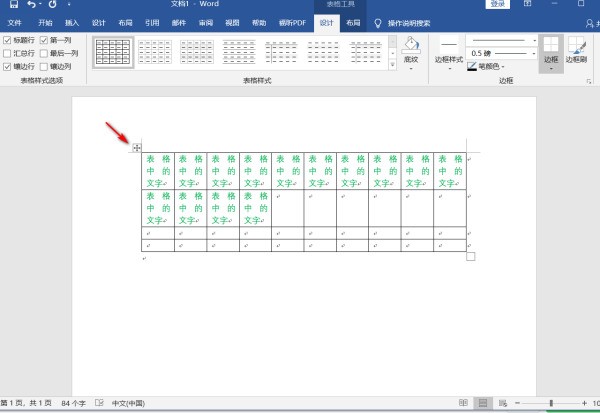The height and width of the screenshot is (413, 600).
Task: Click the zoom in plus button
Action: [x=584, y=403]
